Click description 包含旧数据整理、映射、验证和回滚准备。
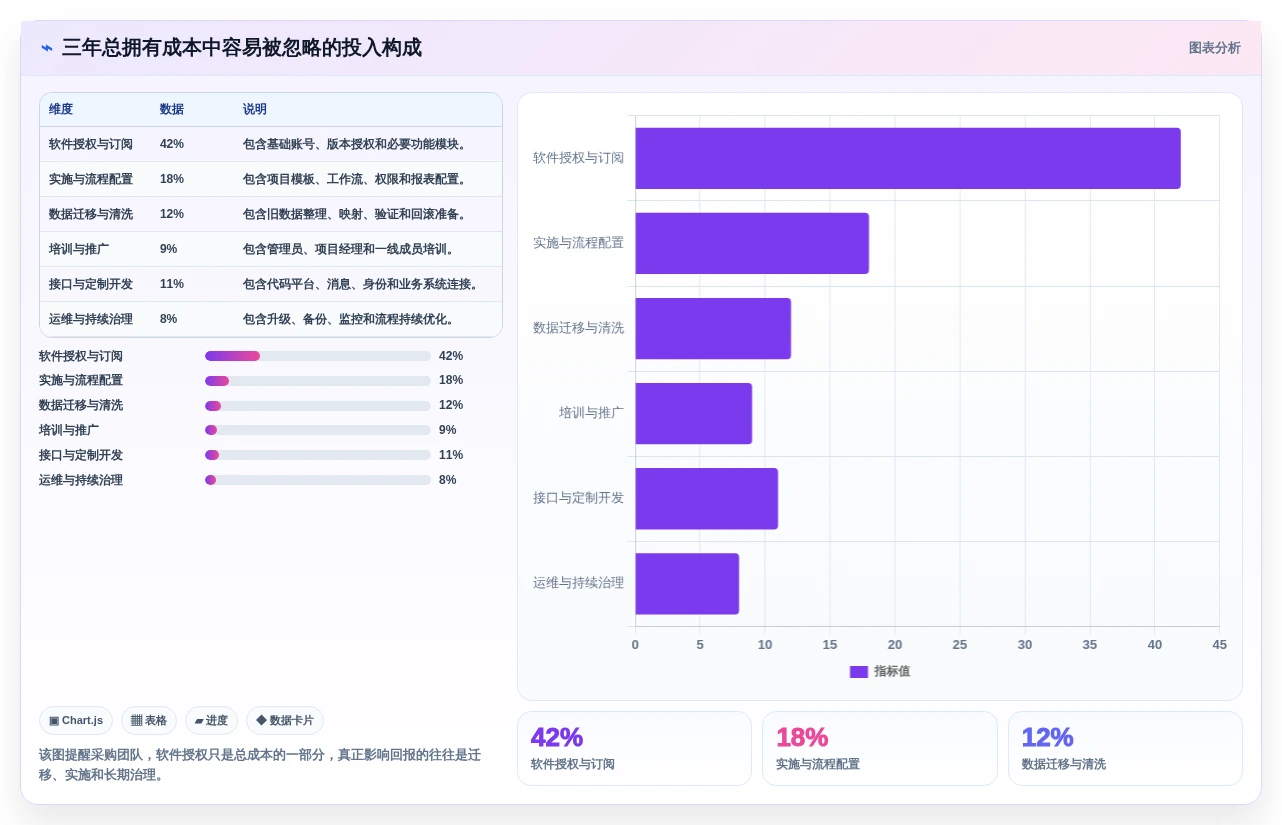Image resolution: width=1282 pixels, height=825 pixels. [357, 214]
